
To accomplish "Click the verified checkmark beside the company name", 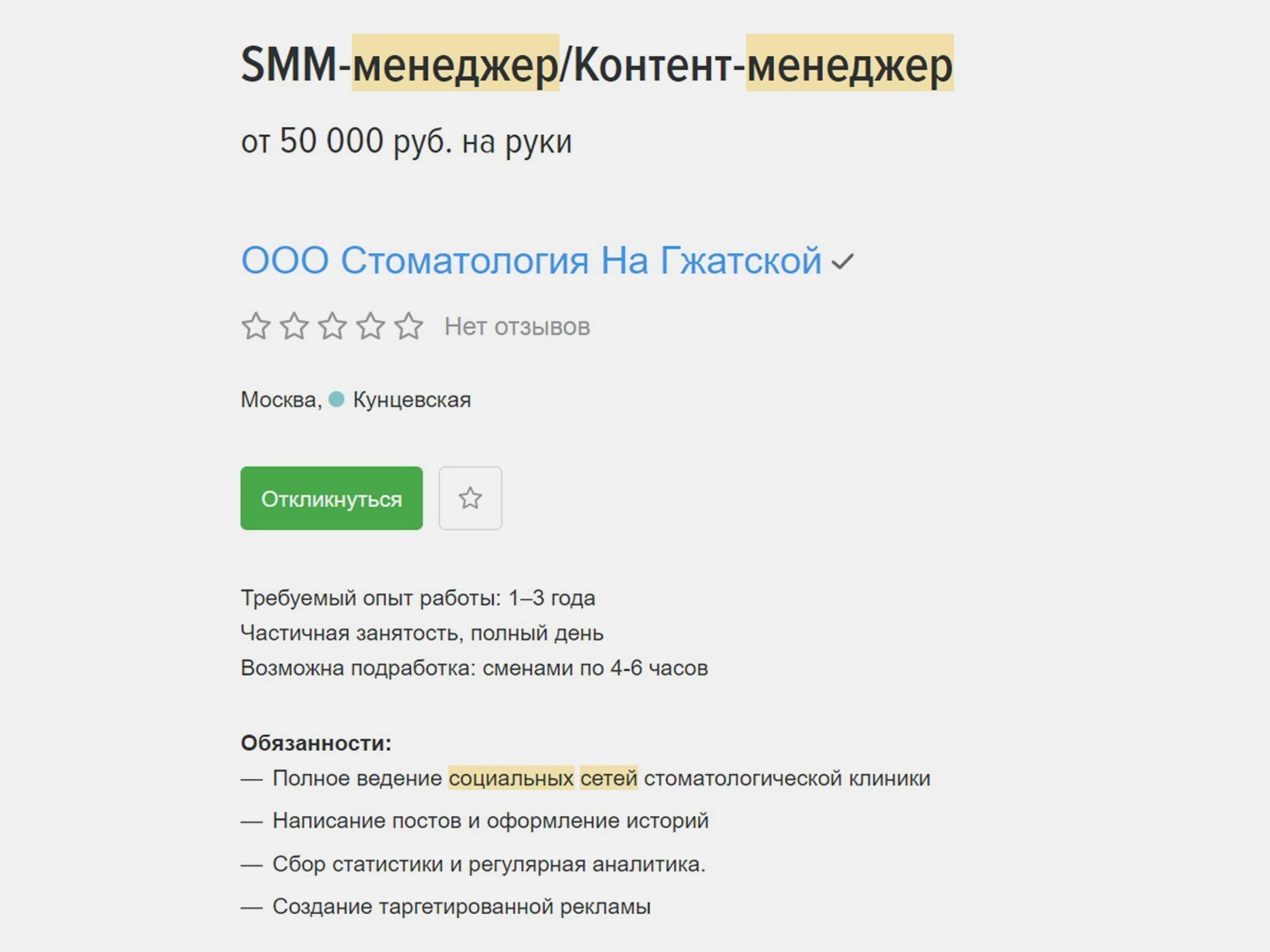I will click(x=842, y=263).
